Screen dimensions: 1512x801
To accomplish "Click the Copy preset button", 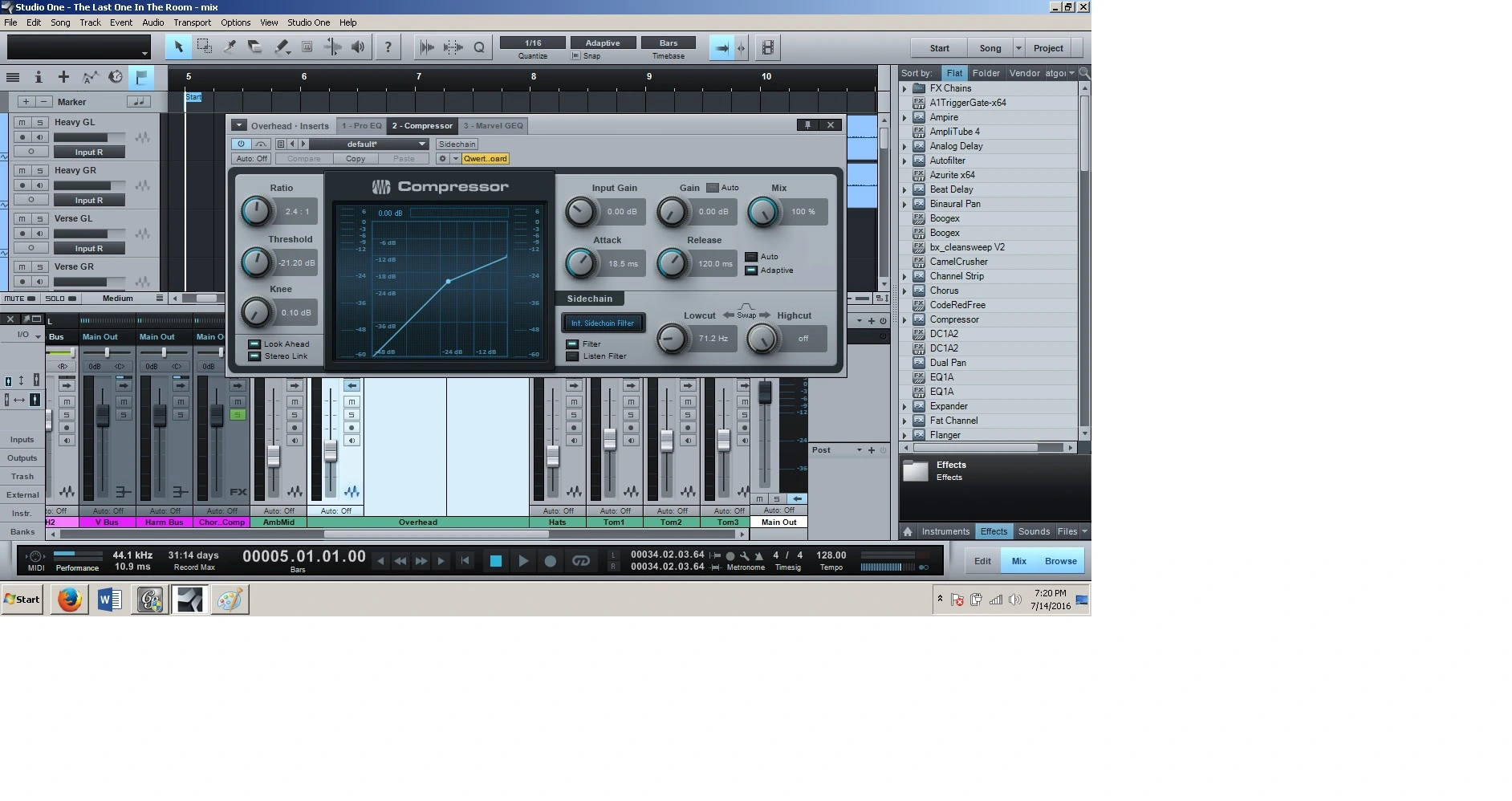I will tap(356, 158).
